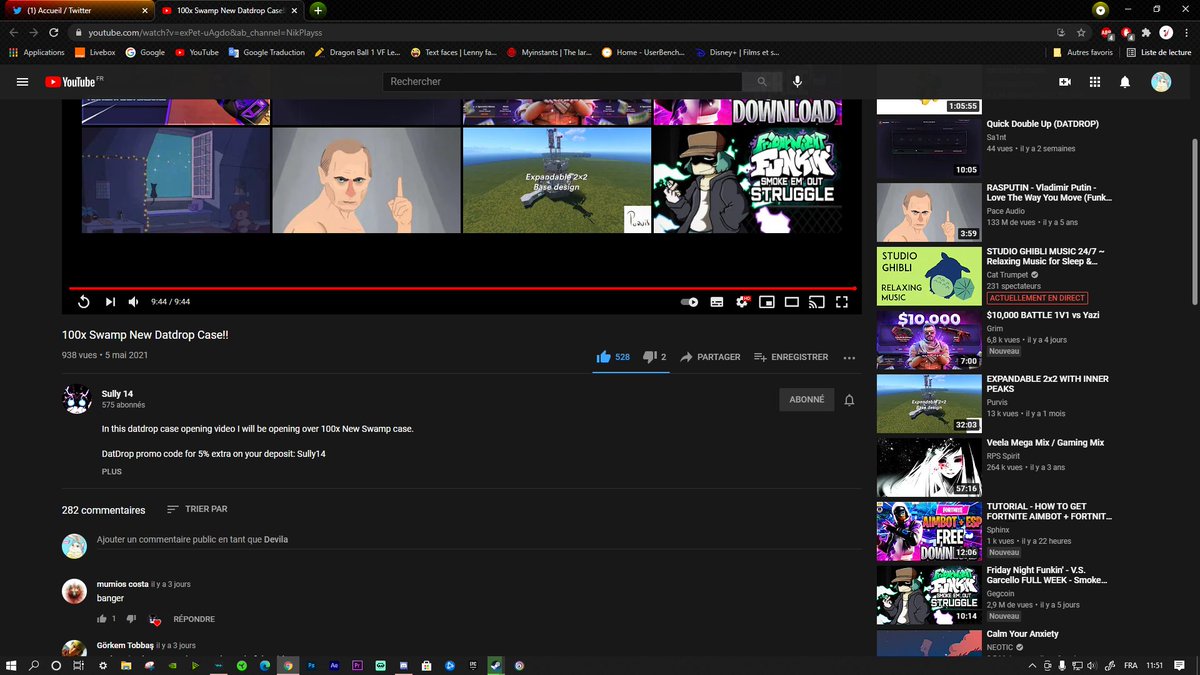This screenshot has height=675, width=1200.
Task: Reload the current page
Action: [55, 32]
